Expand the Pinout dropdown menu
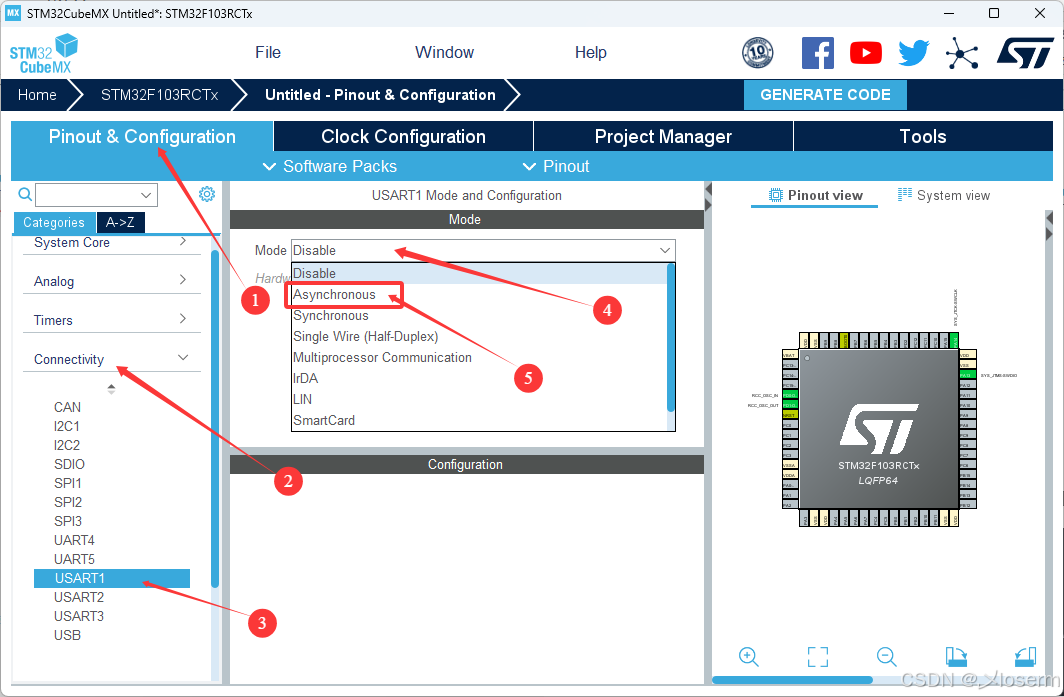The width and height of the screenshot is (1064, 697). (x=556, y=166)
